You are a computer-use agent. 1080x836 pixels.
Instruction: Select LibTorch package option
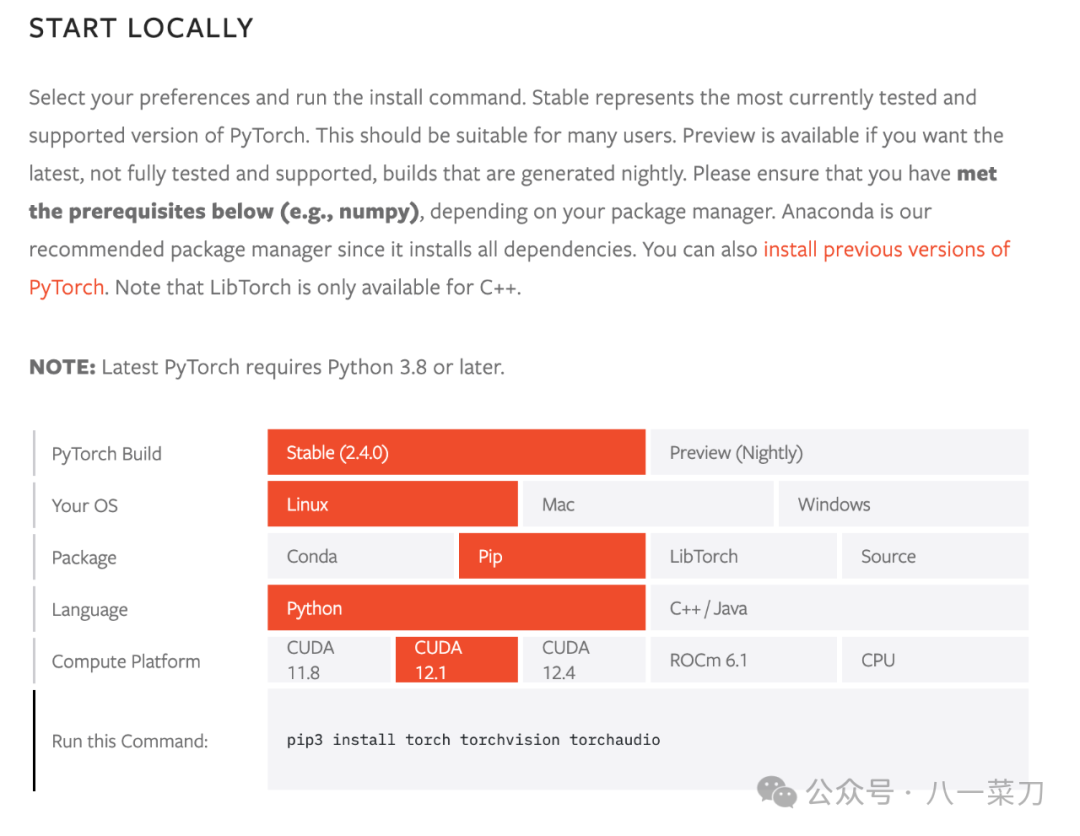click(743, 556)
